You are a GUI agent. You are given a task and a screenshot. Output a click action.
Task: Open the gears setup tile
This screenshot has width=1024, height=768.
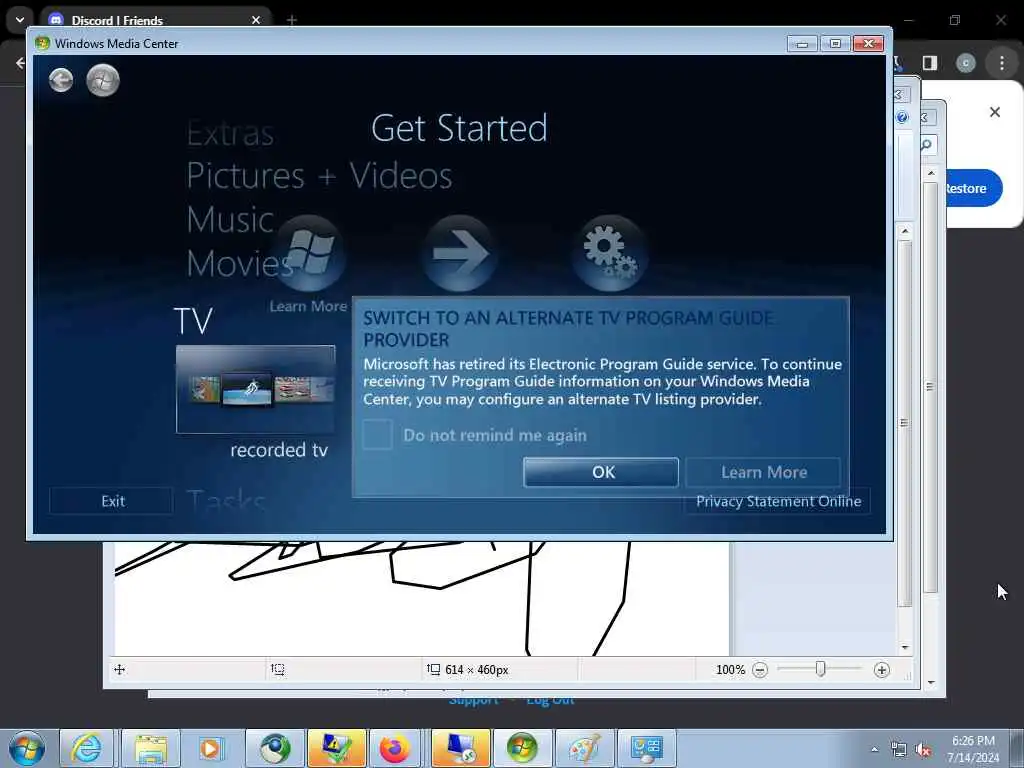(610, 253)
